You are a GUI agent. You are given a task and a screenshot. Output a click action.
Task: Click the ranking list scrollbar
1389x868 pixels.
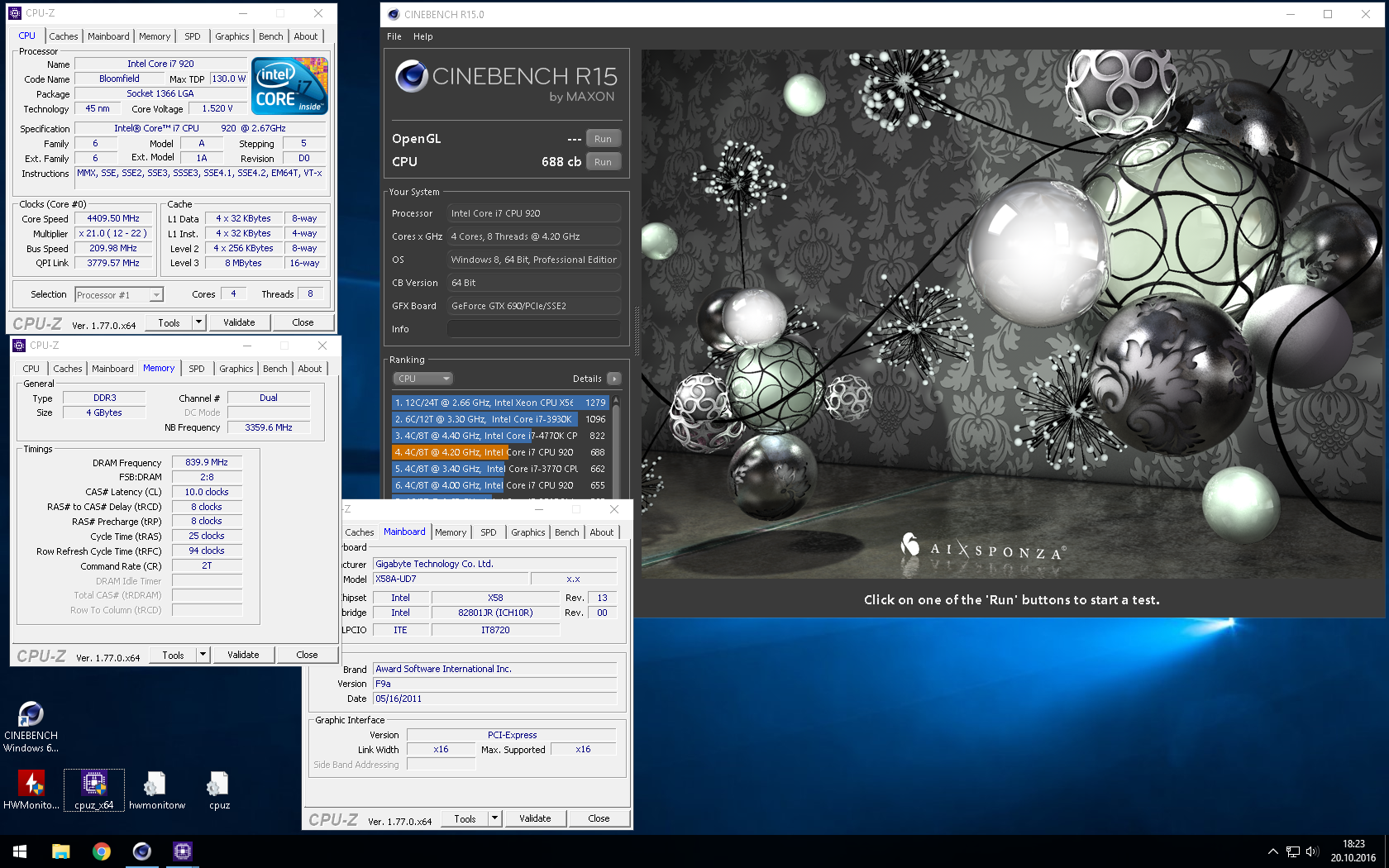pyautogui.click(x=616, y=446)
